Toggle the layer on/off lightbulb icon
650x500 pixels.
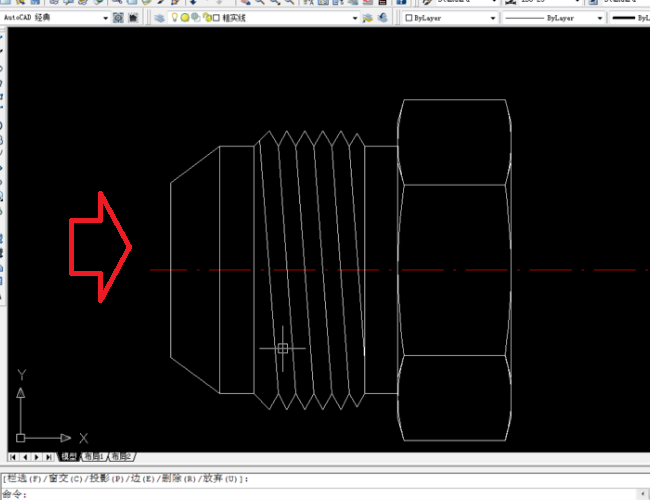pos(175,17)
